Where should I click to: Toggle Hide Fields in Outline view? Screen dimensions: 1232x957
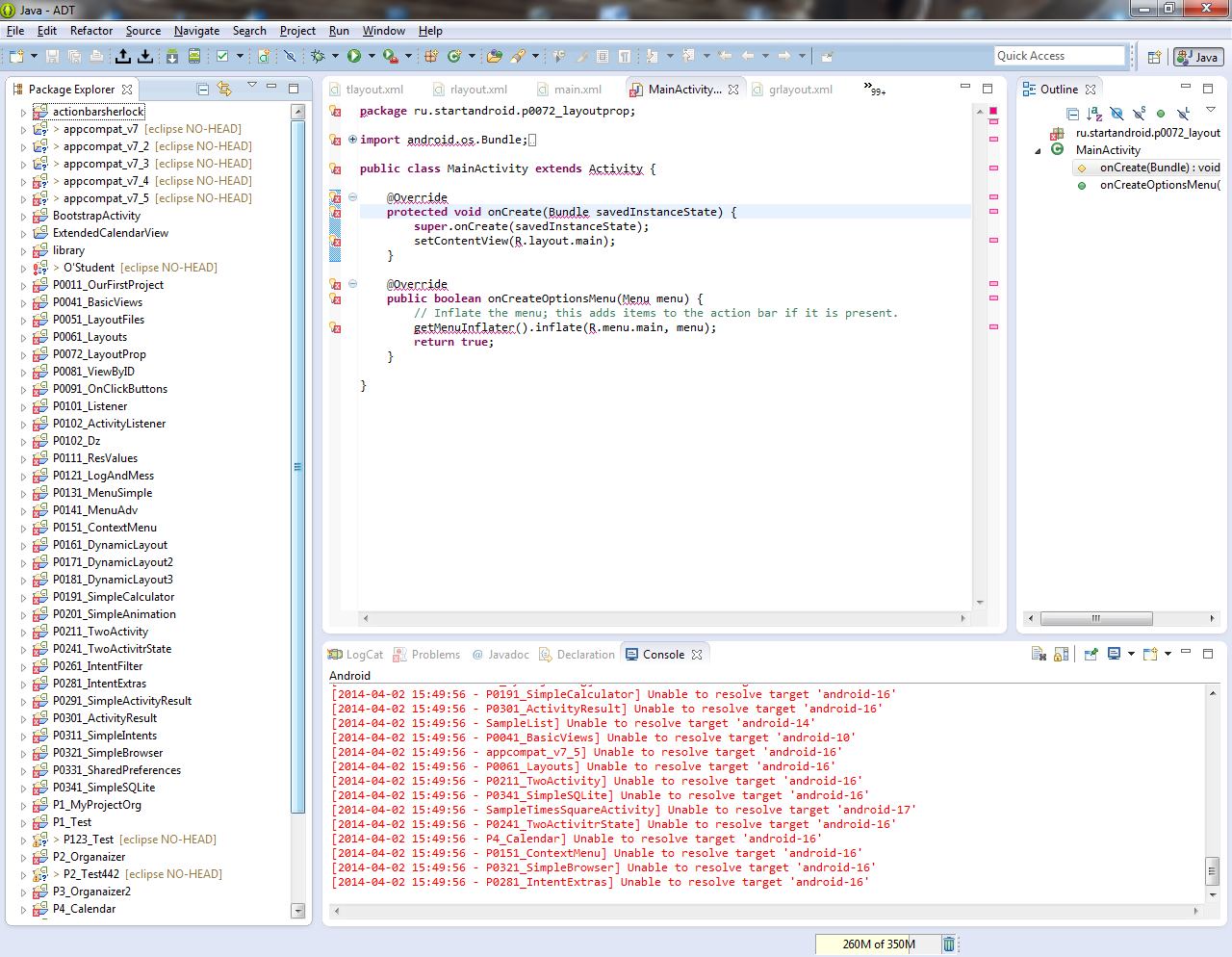[1116, 114]
